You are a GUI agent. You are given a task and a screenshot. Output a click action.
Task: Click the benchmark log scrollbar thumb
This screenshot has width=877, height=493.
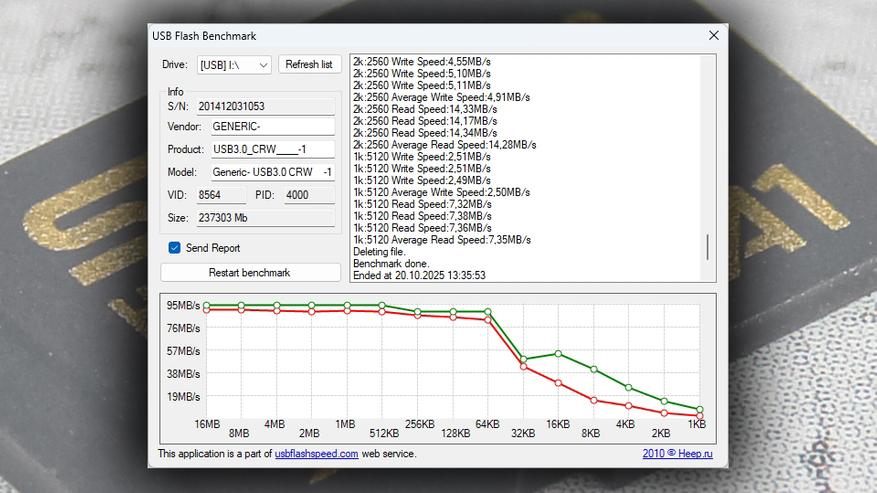(x=707, y=247)
